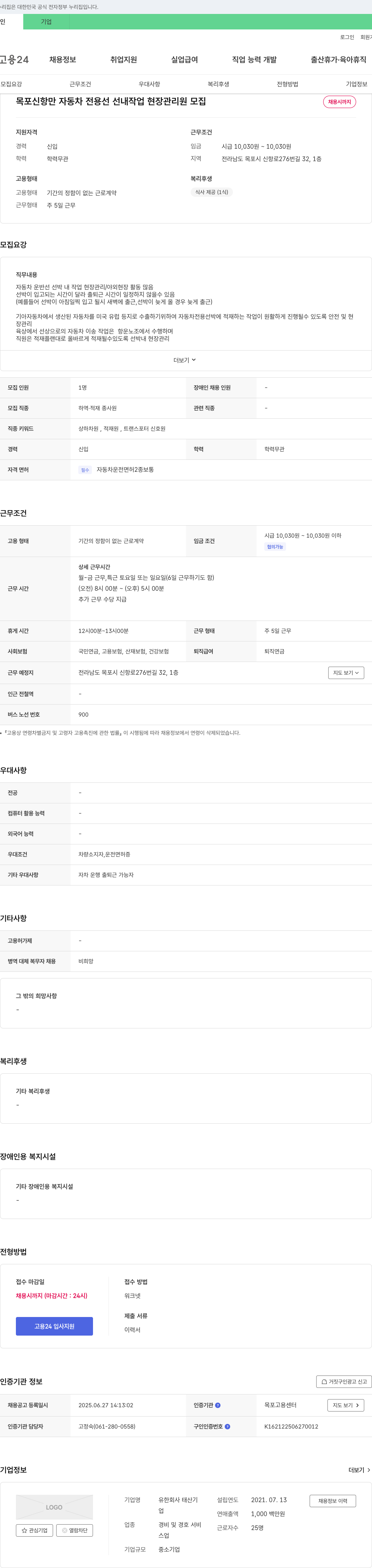Click 국민연금, 고용보험 insurance text
The image size is (372, 1568).
click(x=124, y=651)
